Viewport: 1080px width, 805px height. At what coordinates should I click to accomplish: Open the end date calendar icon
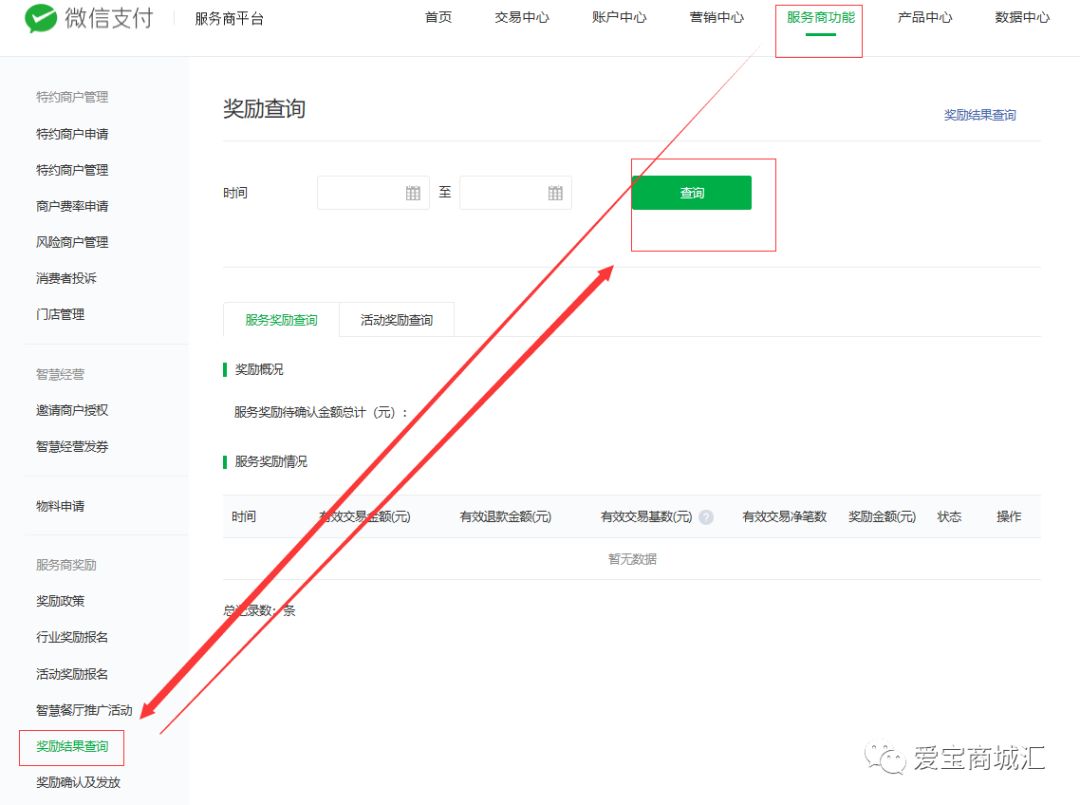tap(555, 193)
